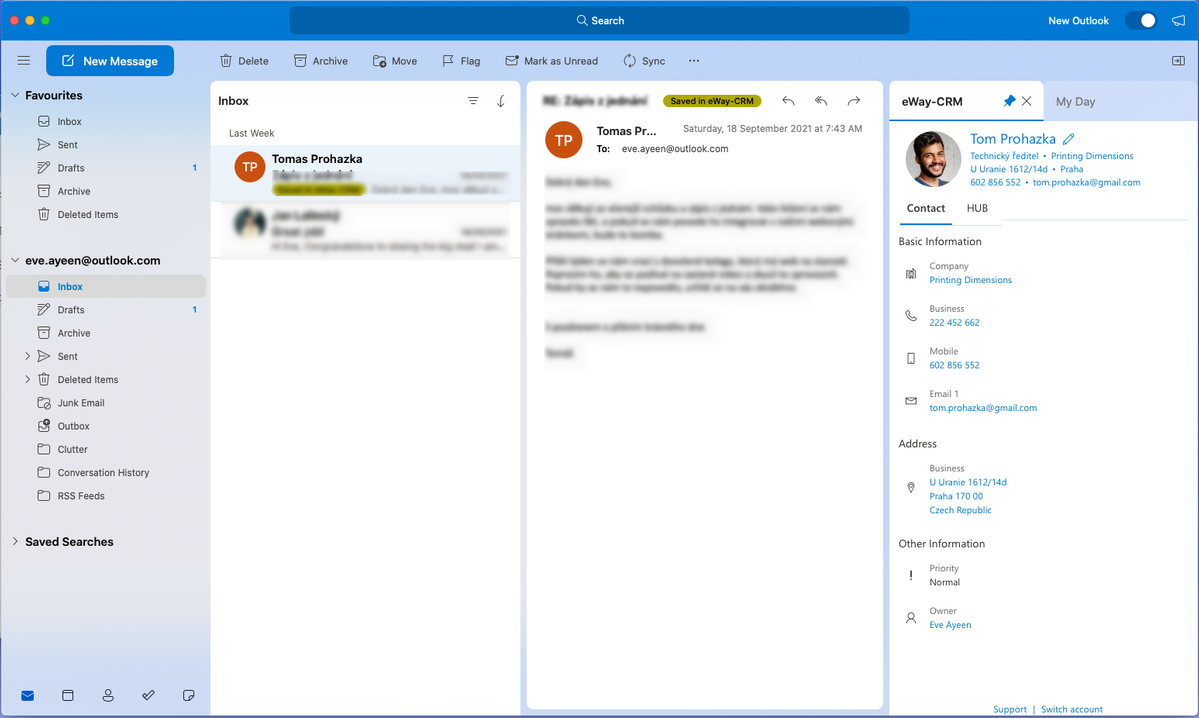Toggle the New Outlook switch

click(x=1142, y=21)
